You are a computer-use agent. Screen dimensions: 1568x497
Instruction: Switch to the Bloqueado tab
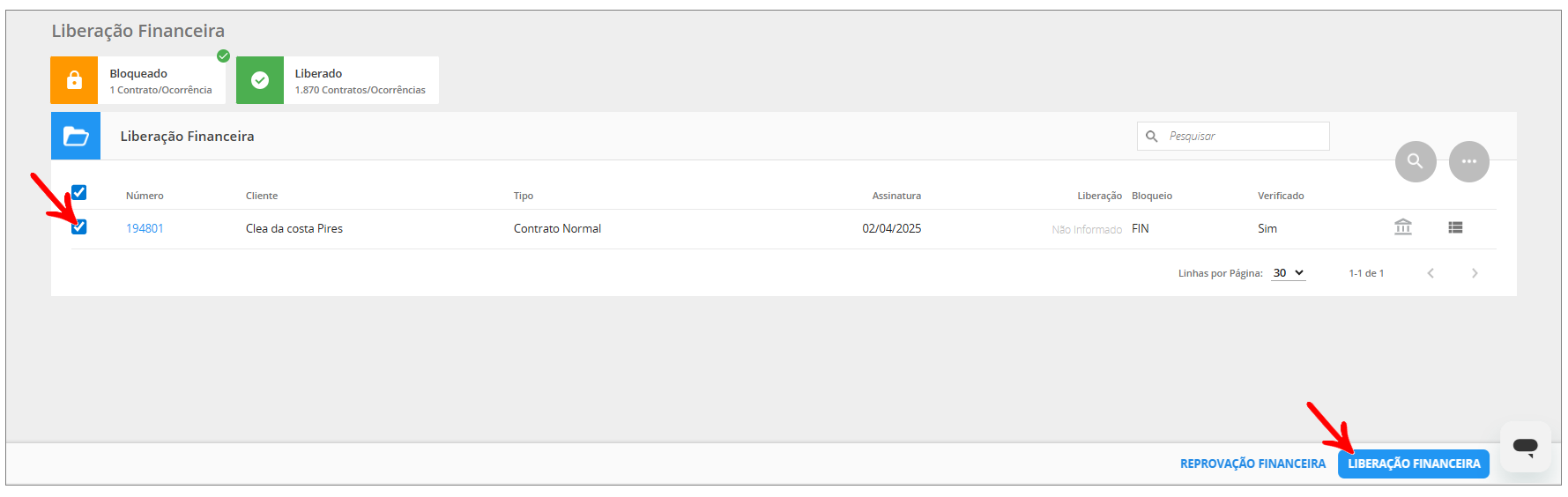point(160,80)
